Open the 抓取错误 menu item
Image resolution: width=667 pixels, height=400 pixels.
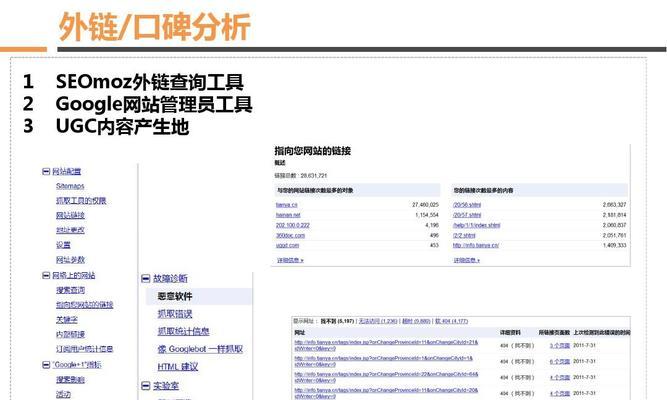point(175,314)
